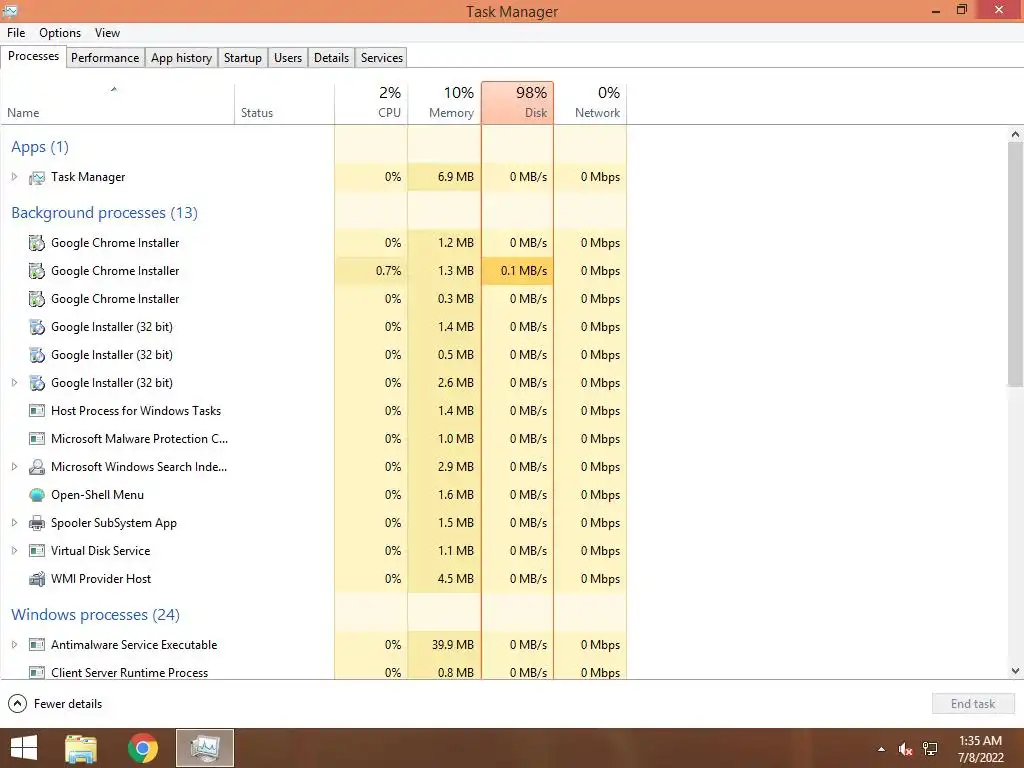Screen dimensions: 1024x768
Task: Click the vertical scrollbar thumb
Action: click(1015, 264)
